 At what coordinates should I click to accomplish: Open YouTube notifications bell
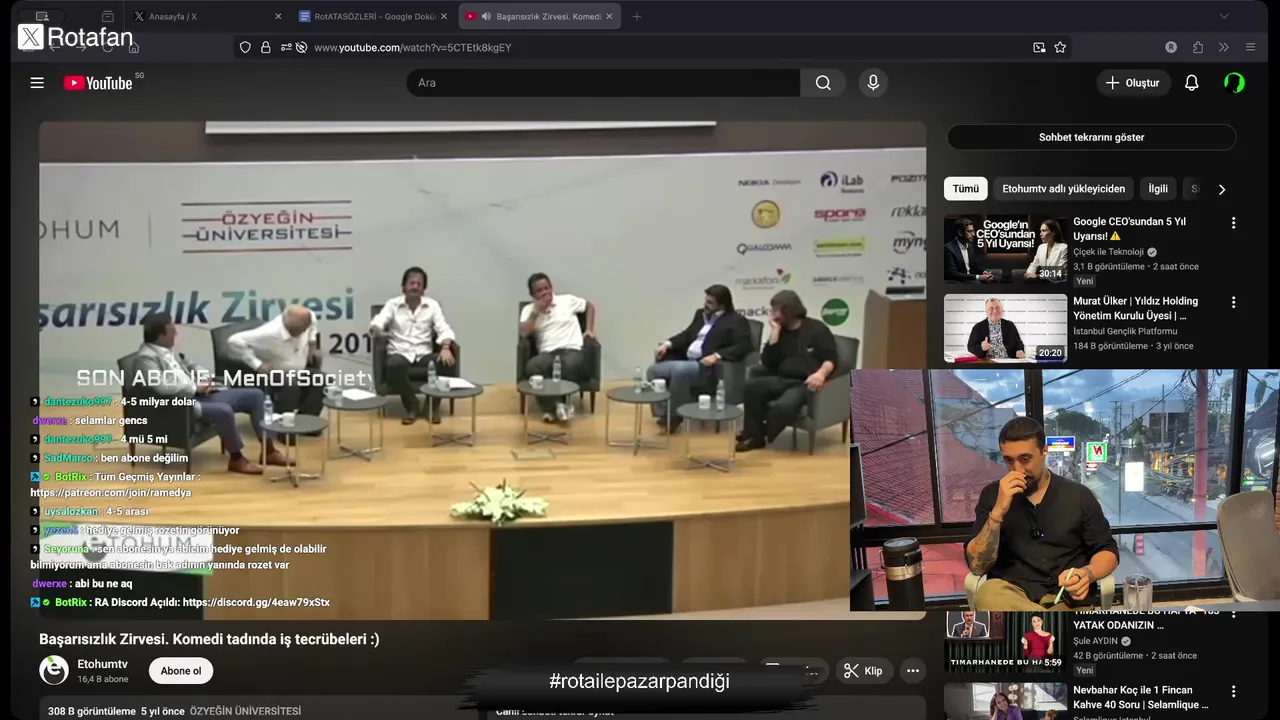pyautogui.click(x=1191, y=83)
